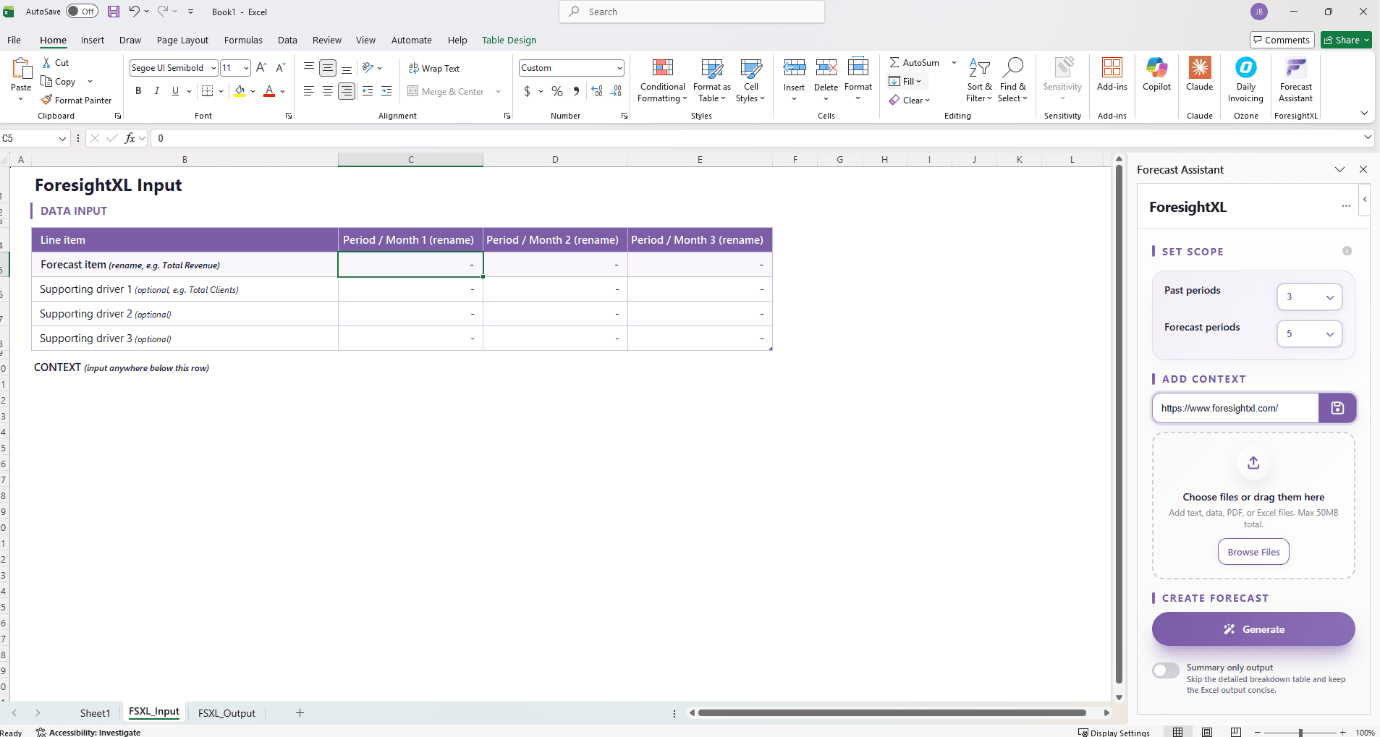Switch to the Sheet1 tab
The image size is (1380, 737).
95,713
